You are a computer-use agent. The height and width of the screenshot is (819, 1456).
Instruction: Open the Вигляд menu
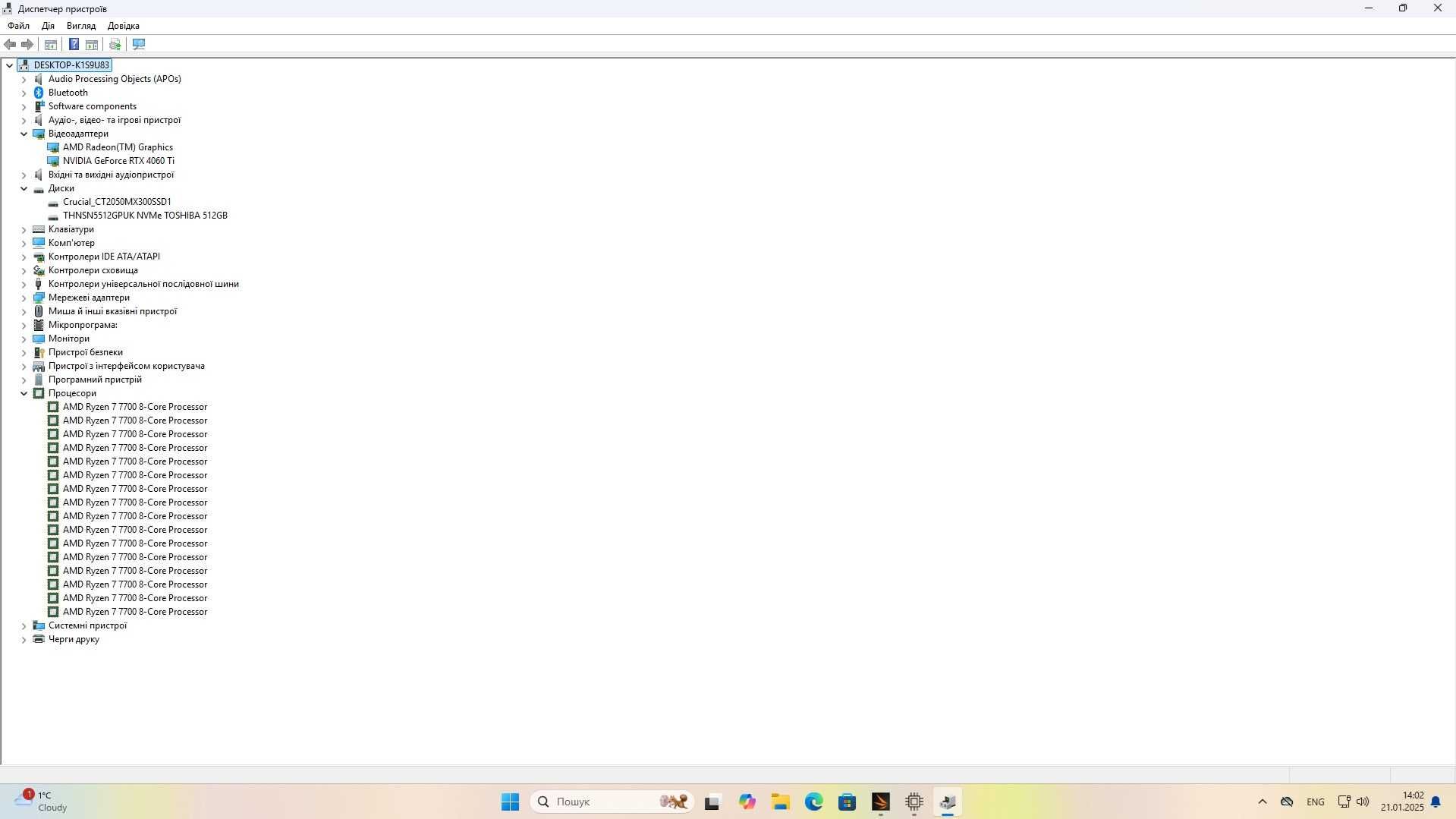tap(81, 26)
